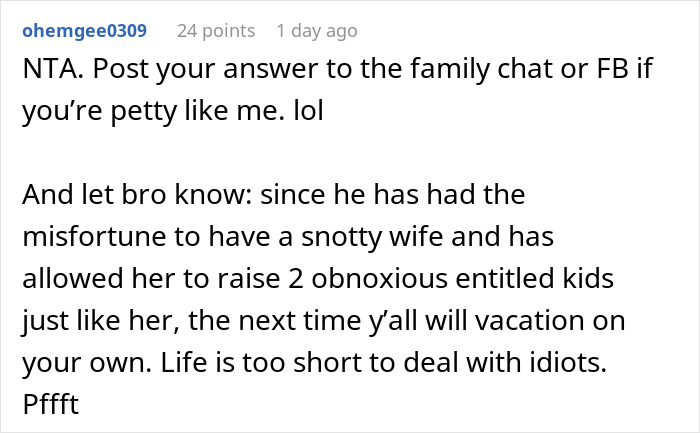Click the word allowed in the comment
The width and height of the screenshot is (700, 433).
tap(73, 278)
